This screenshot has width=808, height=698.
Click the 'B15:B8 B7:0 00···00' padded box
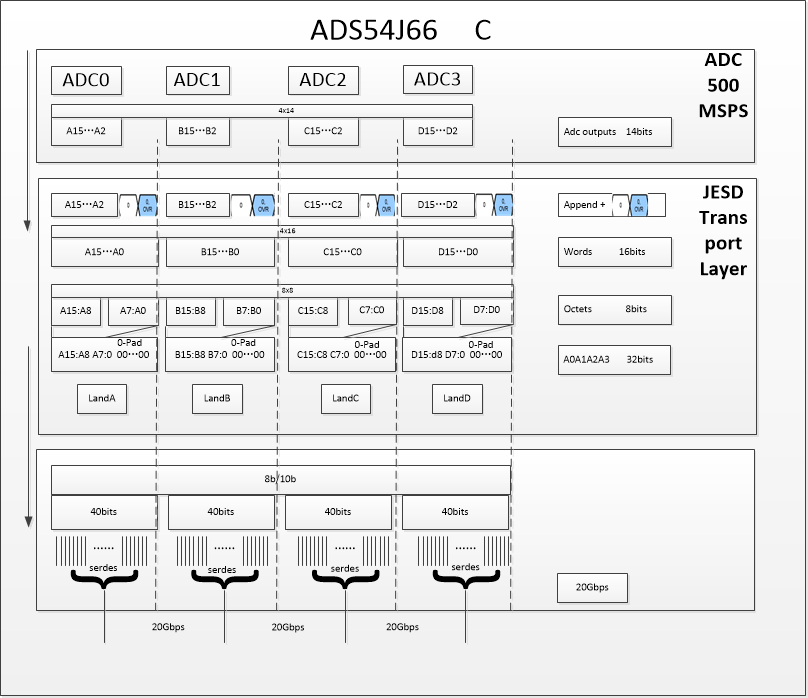tap(220, 354)
